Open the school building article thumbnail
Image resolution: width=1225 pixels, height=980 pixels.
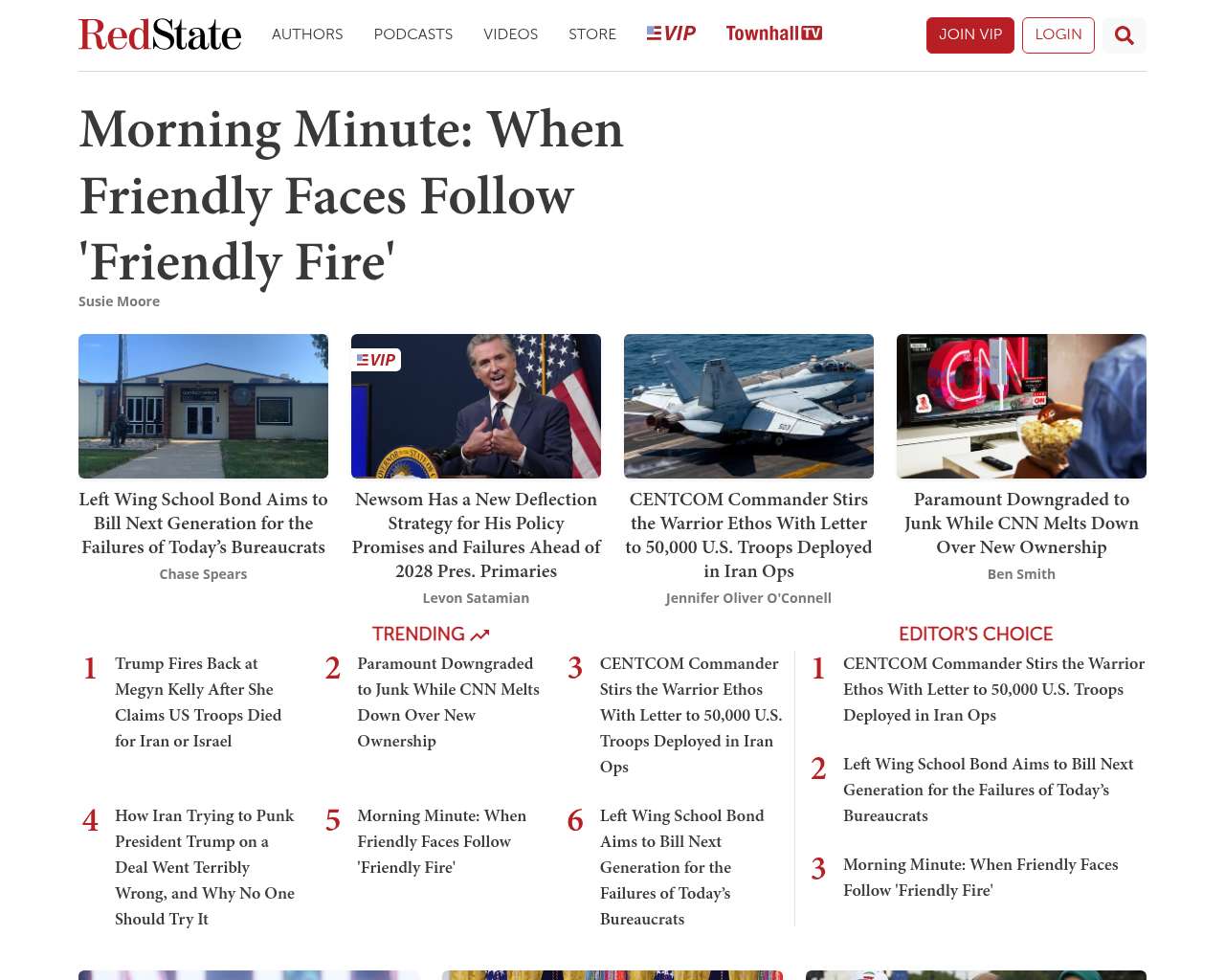click(x=203, y=406)
